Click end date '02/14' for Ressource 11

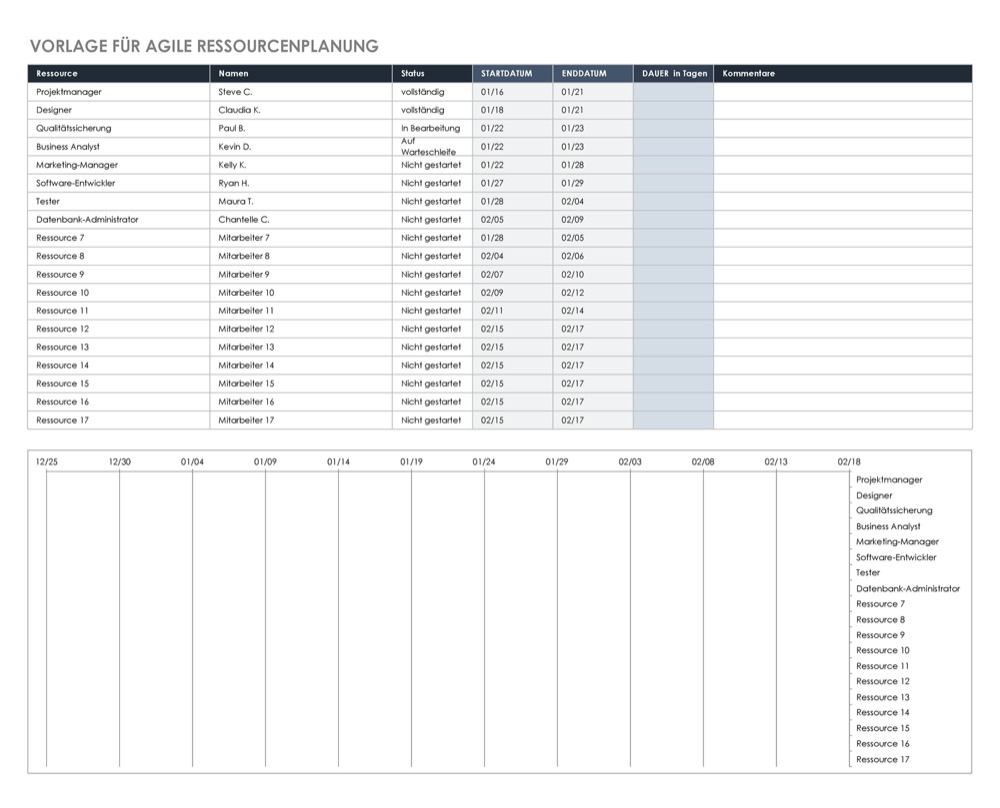(593, 311)
